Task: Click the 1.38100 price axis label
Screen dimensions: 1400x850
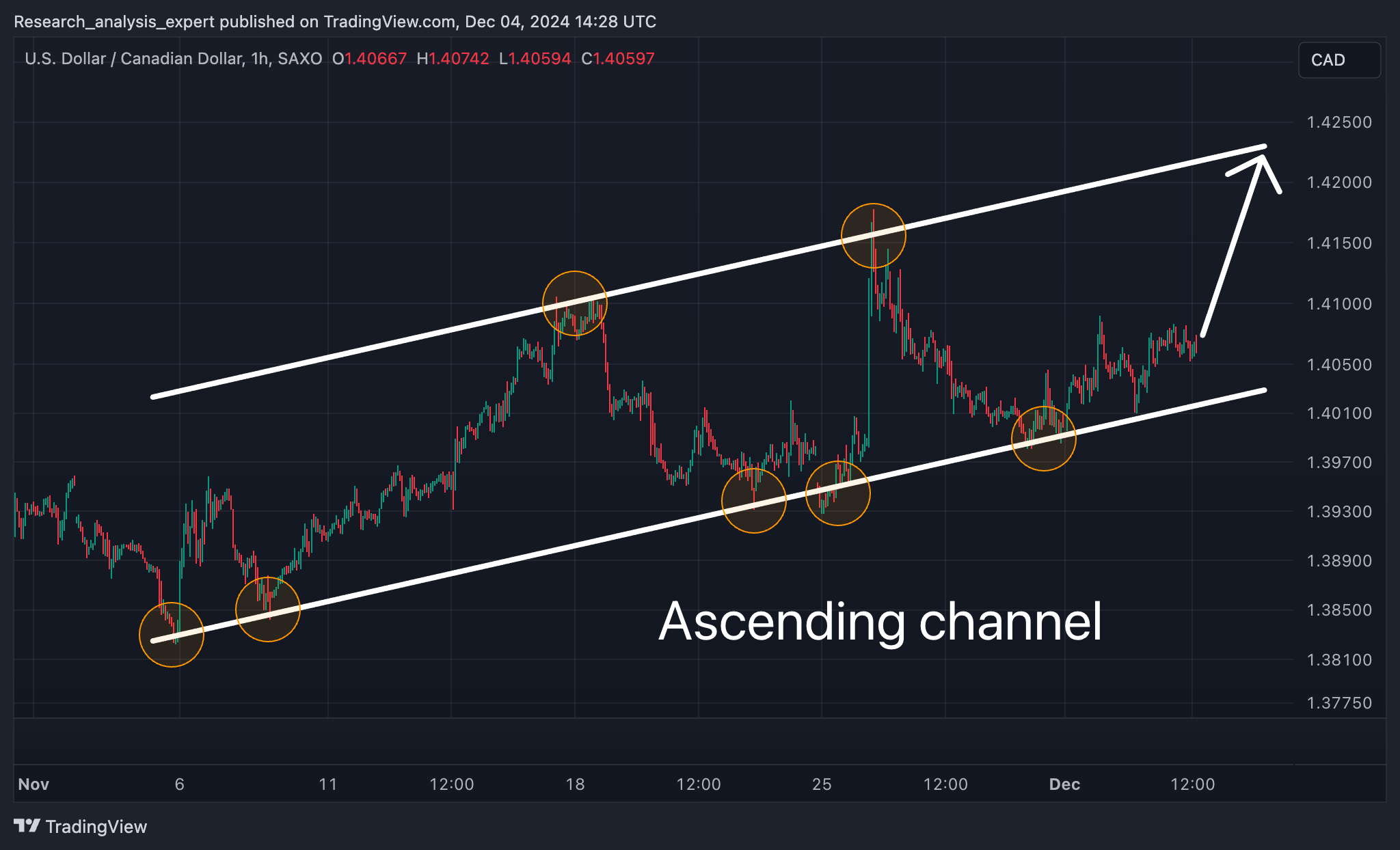Action: [x=1339, y=660]
